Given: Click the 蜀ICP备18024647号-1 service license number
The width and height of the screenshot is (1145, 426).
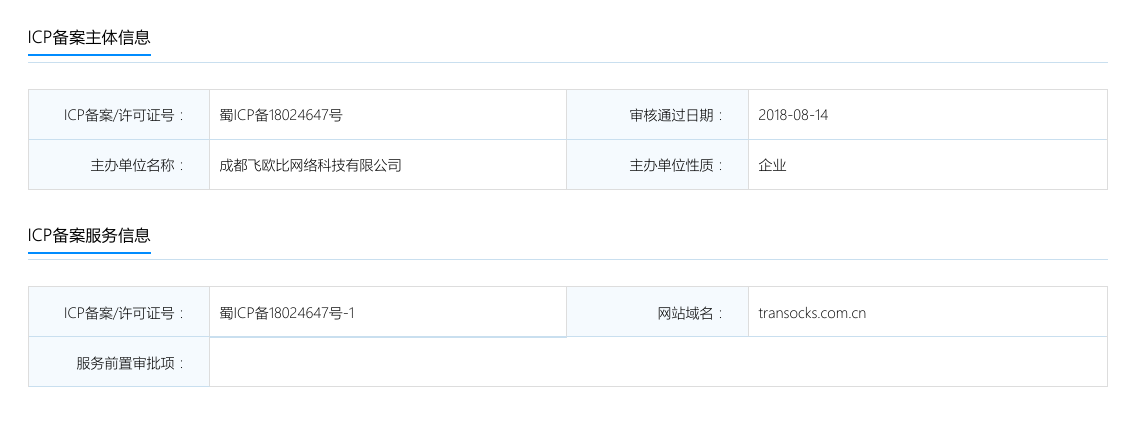Looking at the screenshot, I should click(x=287, y=313).
